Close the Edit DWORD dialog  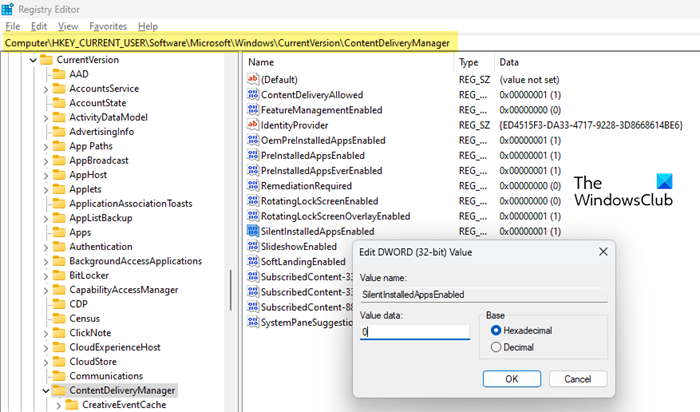pyautogui.click(x=603, y=252)
